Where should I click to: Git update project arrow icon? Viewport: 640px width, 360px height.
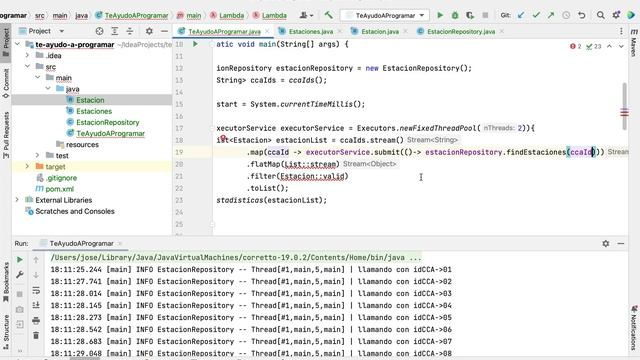pyautogui.click(x=521, y=16)
